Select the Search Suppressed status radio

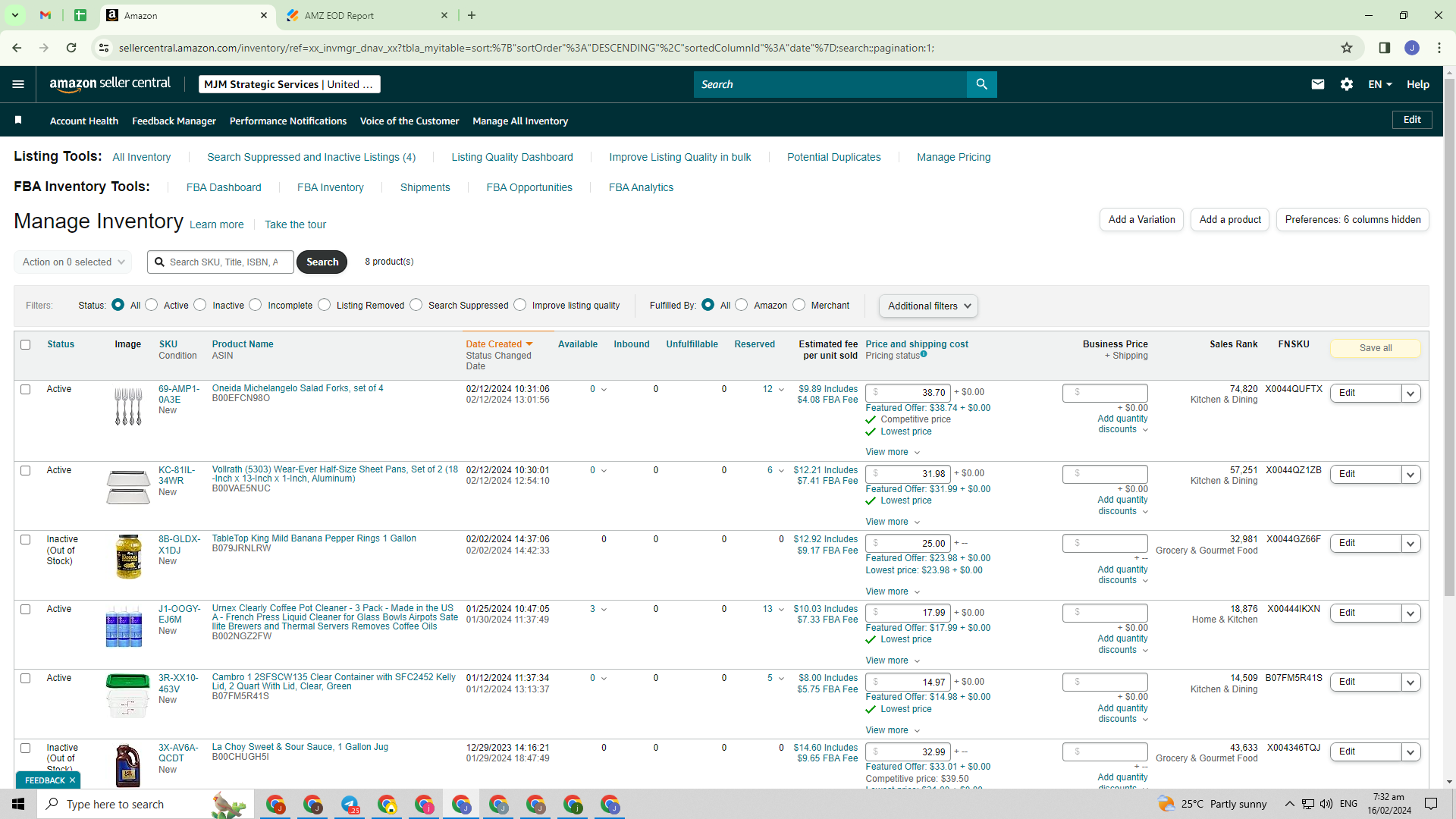416,305
